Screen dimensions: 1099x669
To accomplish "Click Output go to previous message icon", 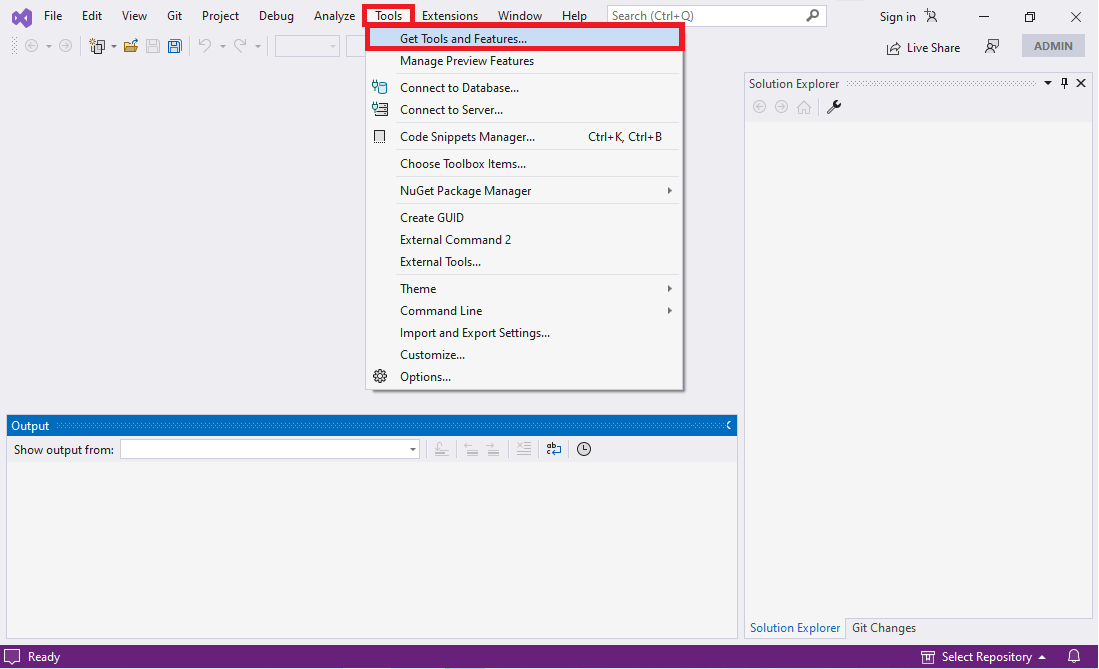I will [472, 449].
